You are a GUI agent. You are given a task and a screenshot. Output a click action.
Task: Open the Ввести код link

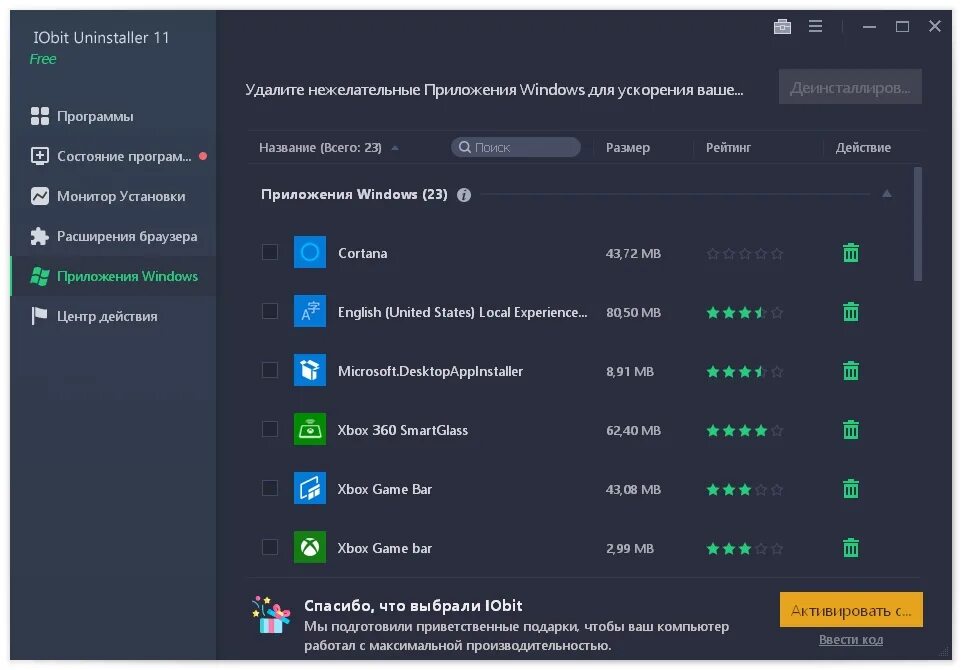pos(851,639)
